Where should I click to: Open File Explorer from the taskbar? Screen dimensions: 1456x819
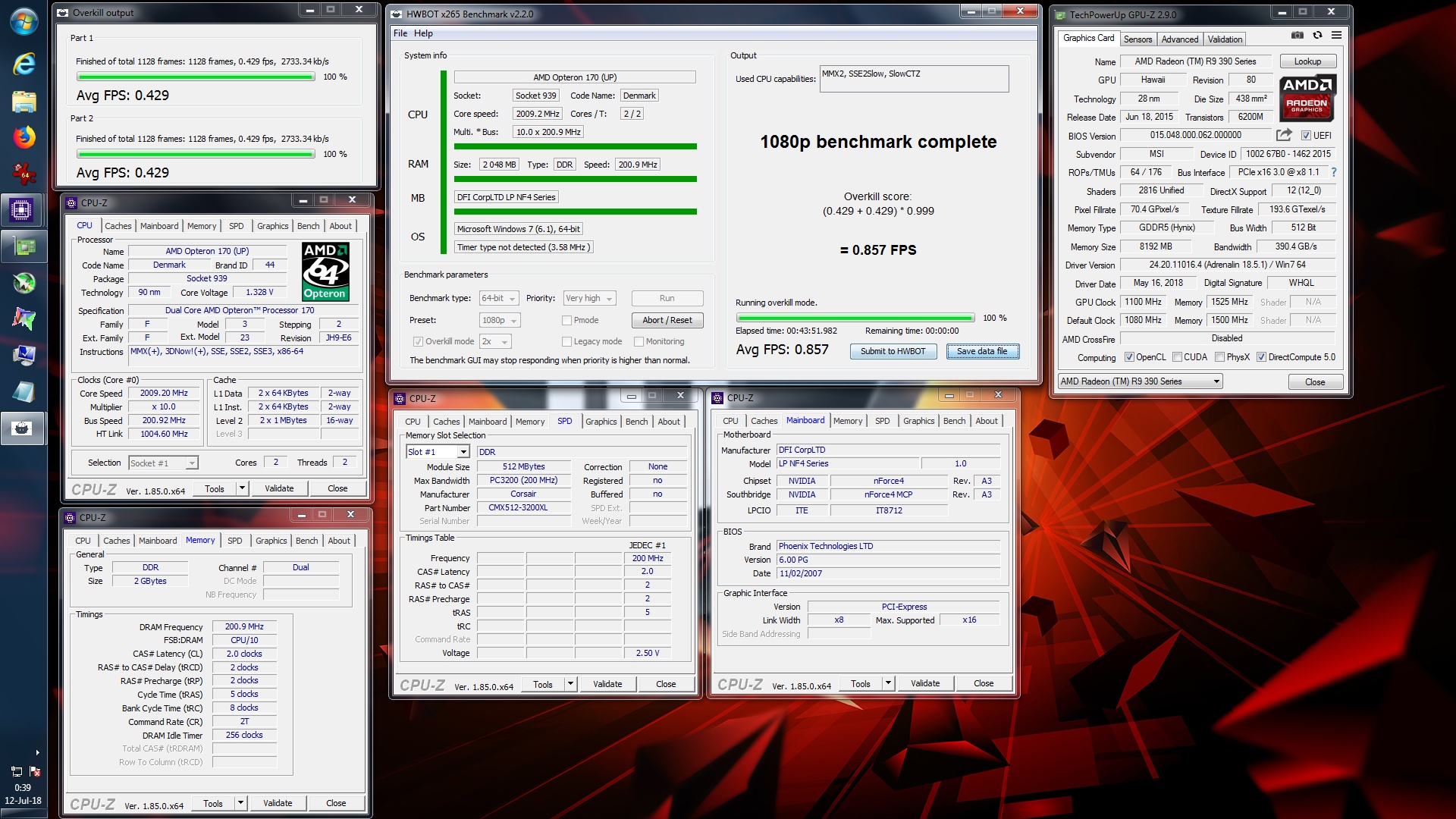(x=24, y=101)
